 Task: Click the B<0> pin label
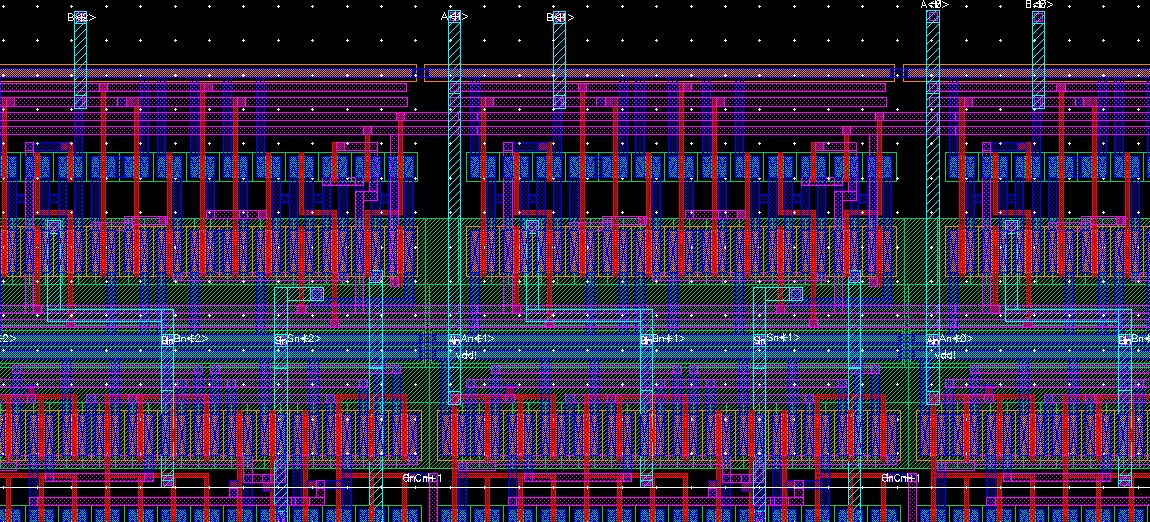1039,5
